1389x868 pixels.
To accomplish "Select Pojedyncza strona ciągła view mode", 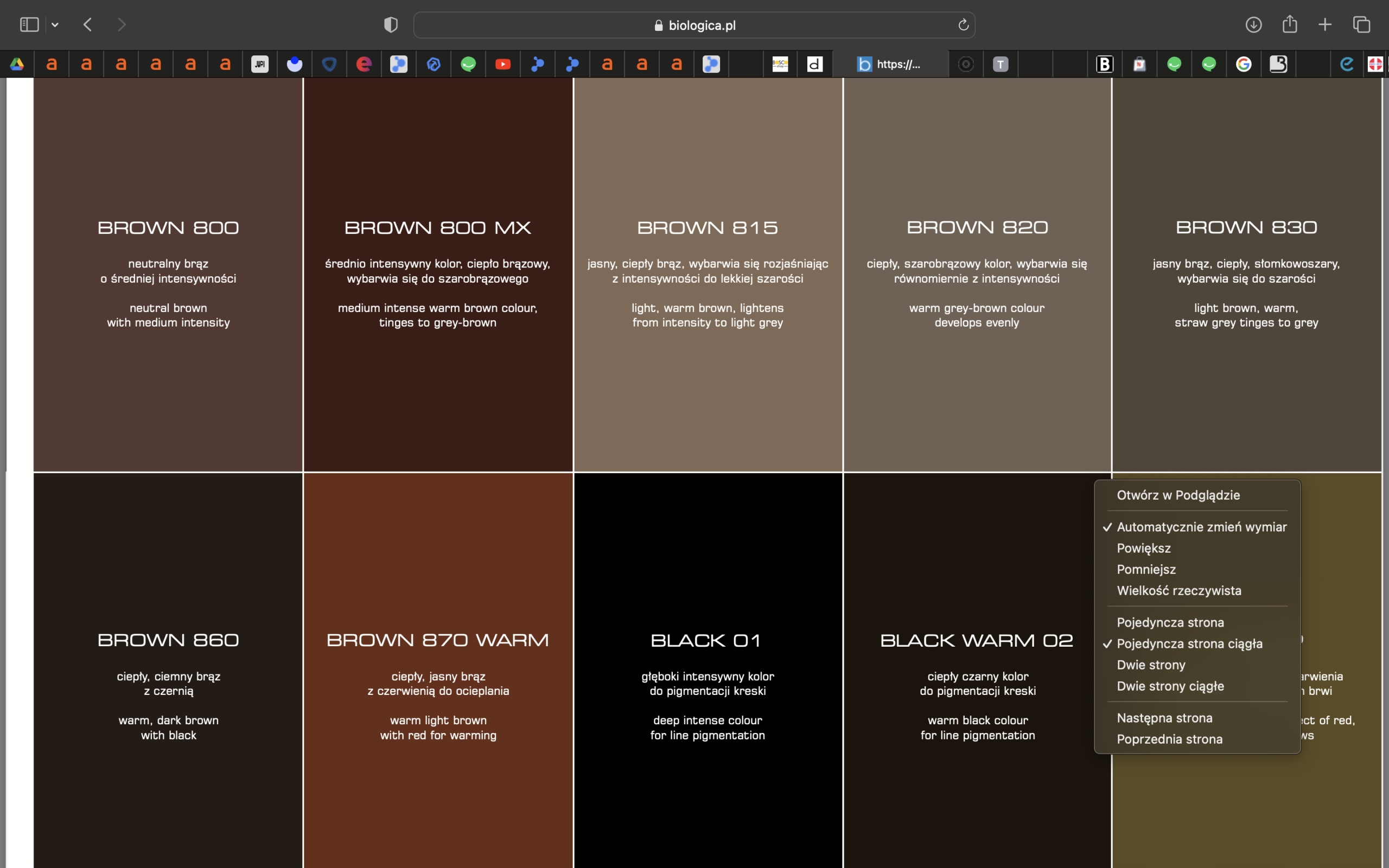I will point(1189,643).
